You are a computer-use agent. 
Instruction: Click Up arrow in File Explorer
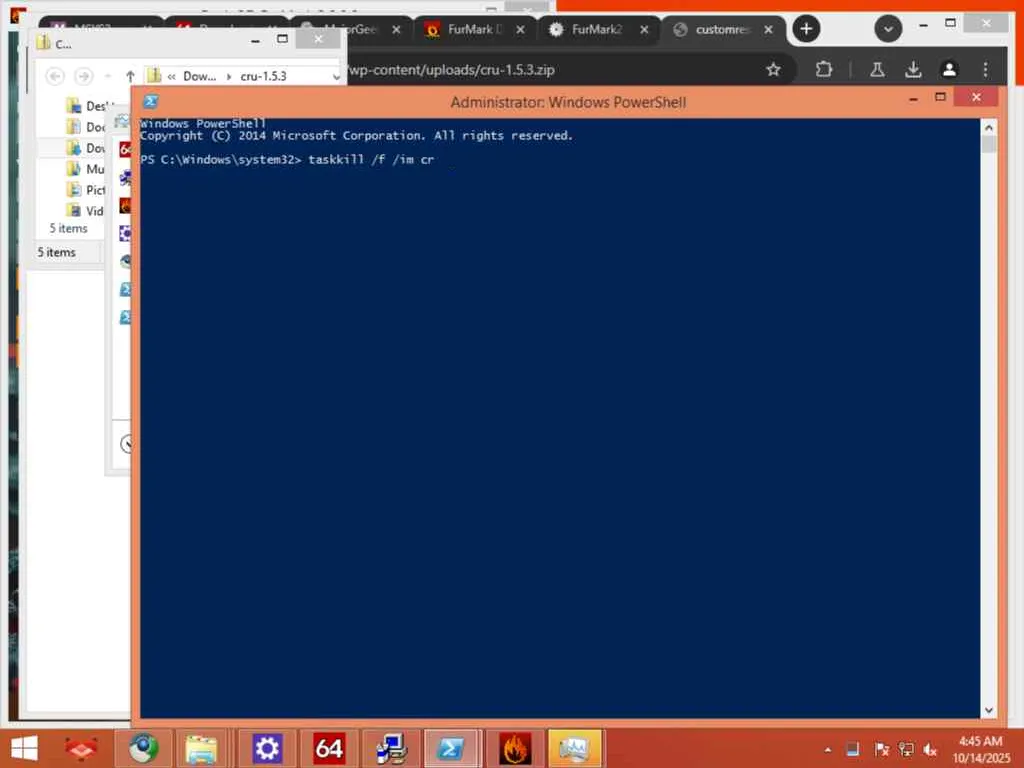tap(130, 76)
